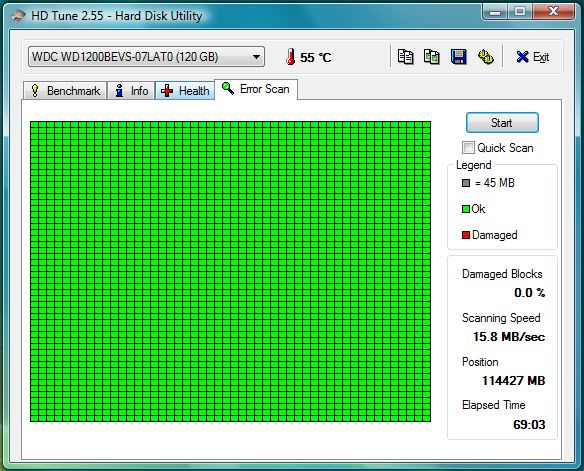Click the gray 45 MB legend block
The height and width of the screenshot is (471, 584).
(x=466, y=183)
